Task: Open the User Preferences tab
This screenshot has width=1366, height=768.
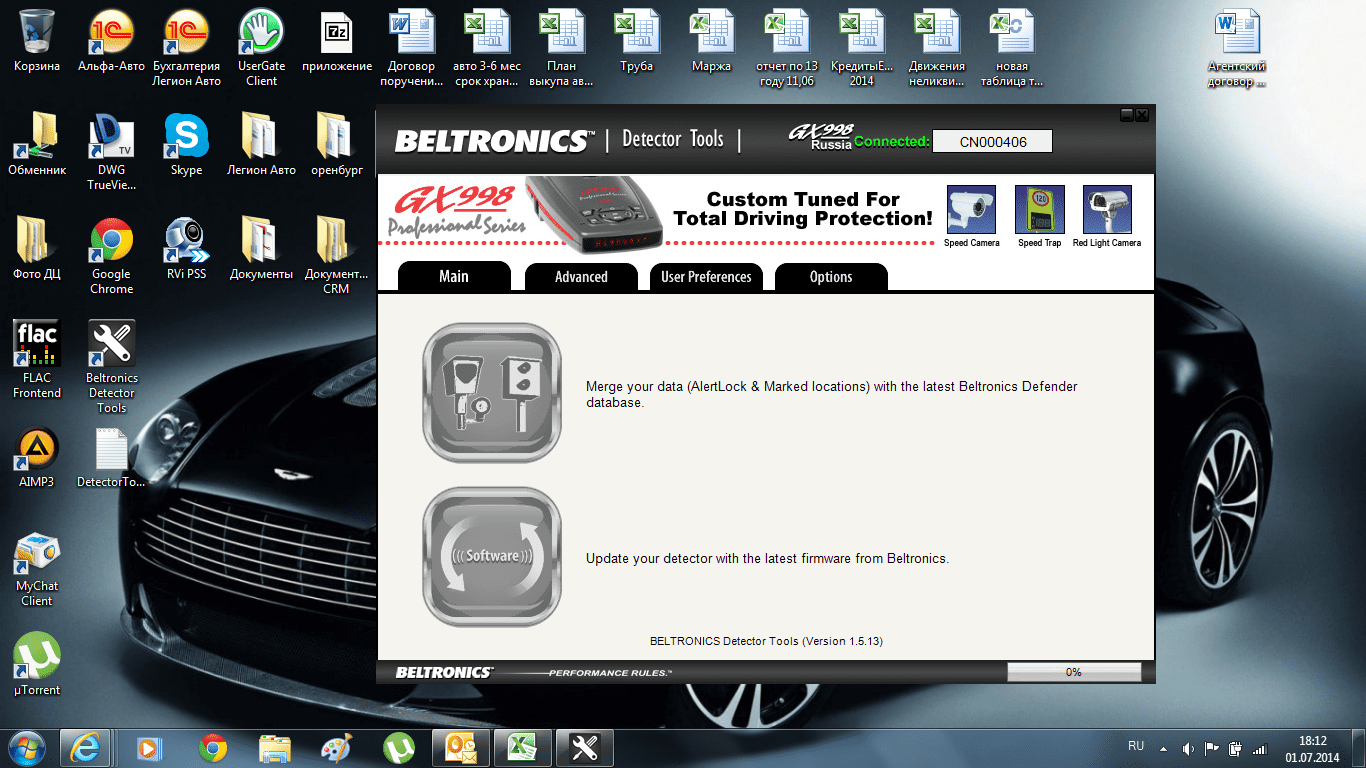Action: 706,277
